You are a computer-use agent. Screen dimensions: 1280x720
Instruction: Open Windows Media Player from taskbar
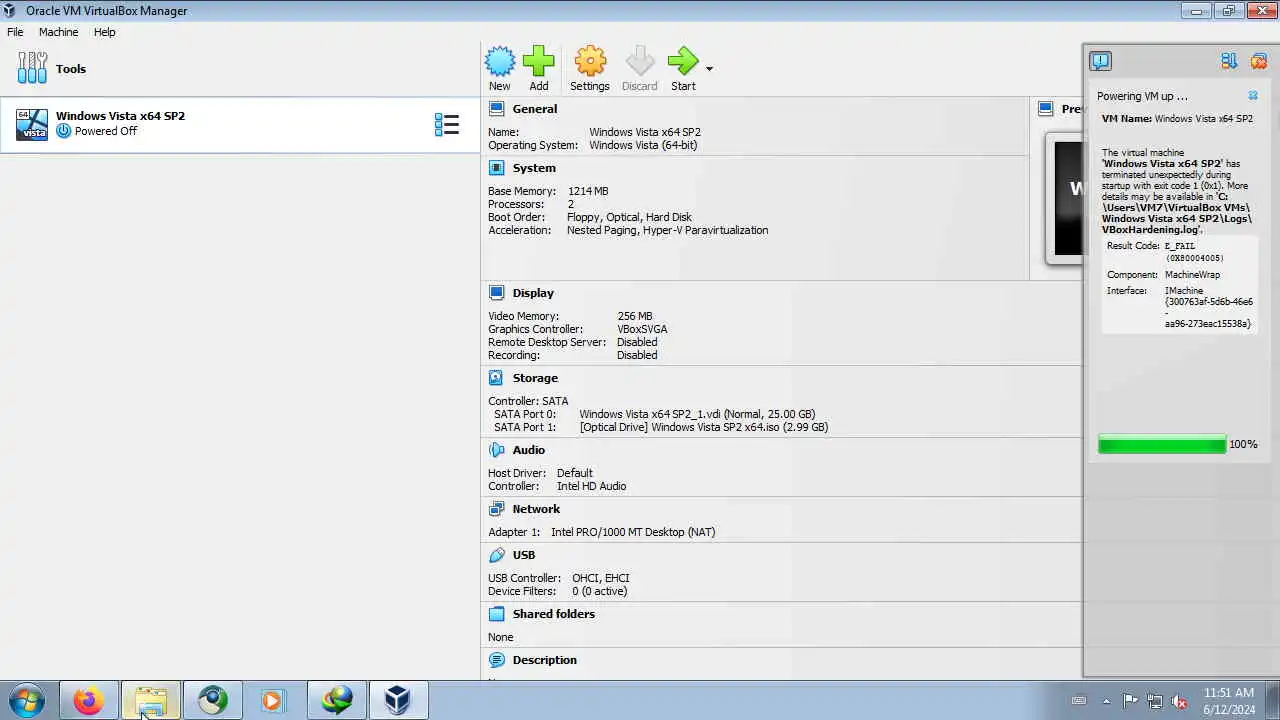[272, 701]
